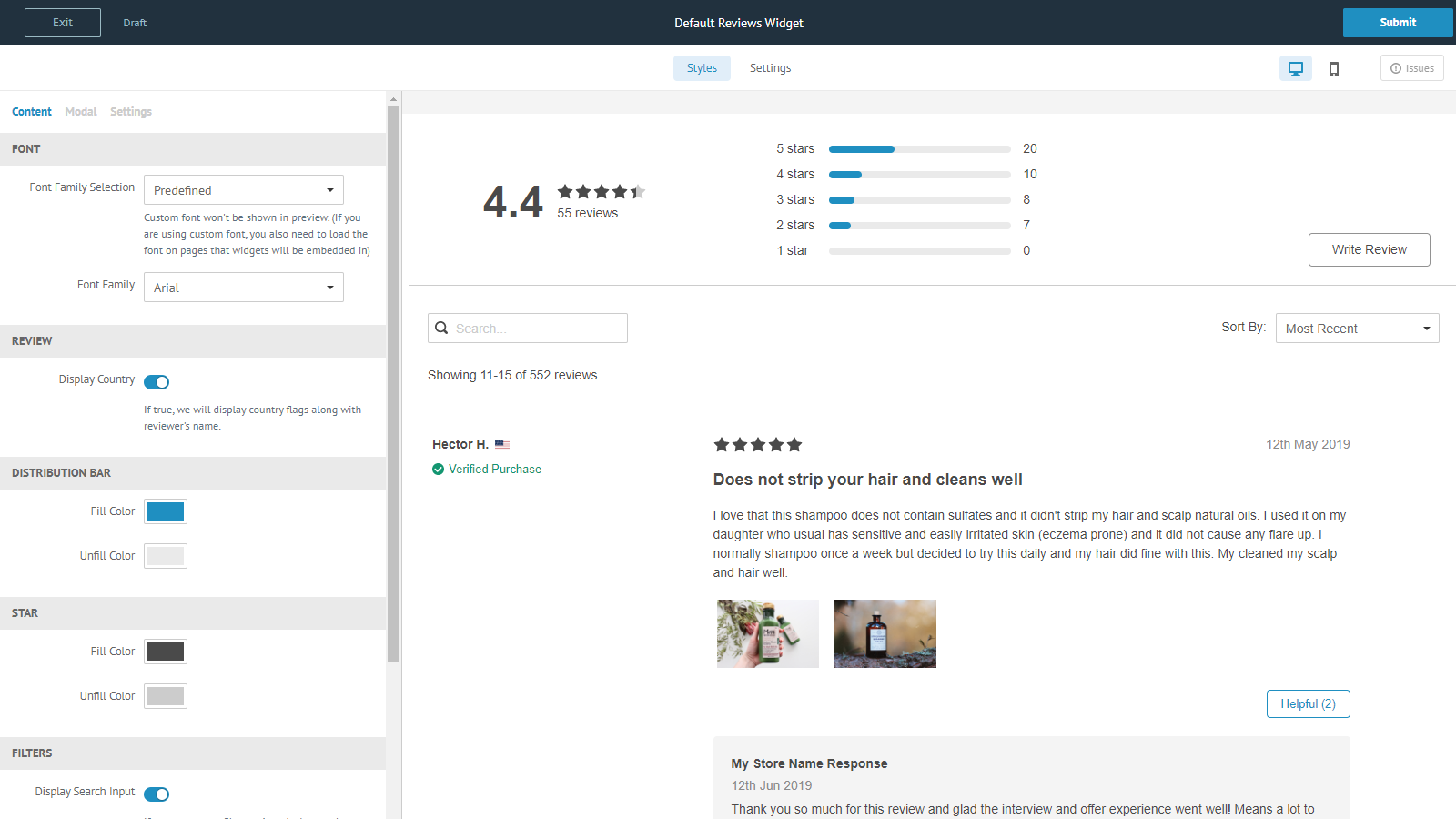Switch to mobile preview mode

pos(1334,69)
